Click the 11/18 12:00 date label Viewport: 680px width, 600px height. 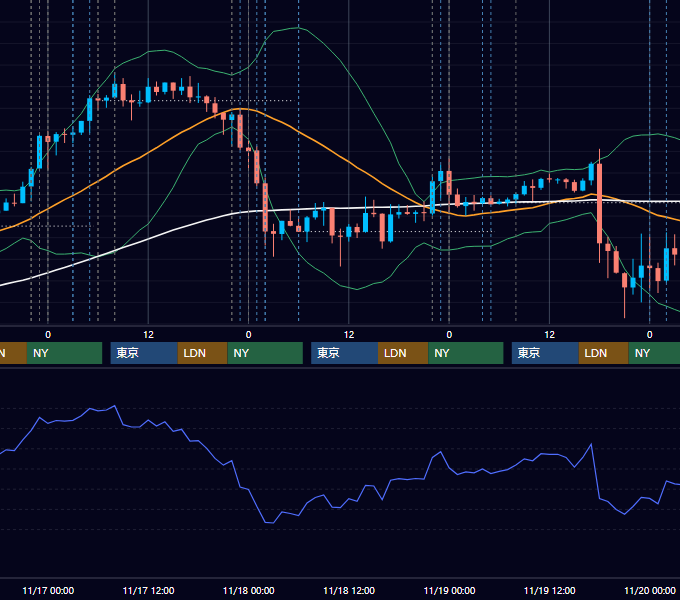pyautogui.click(x=349, y=590)
